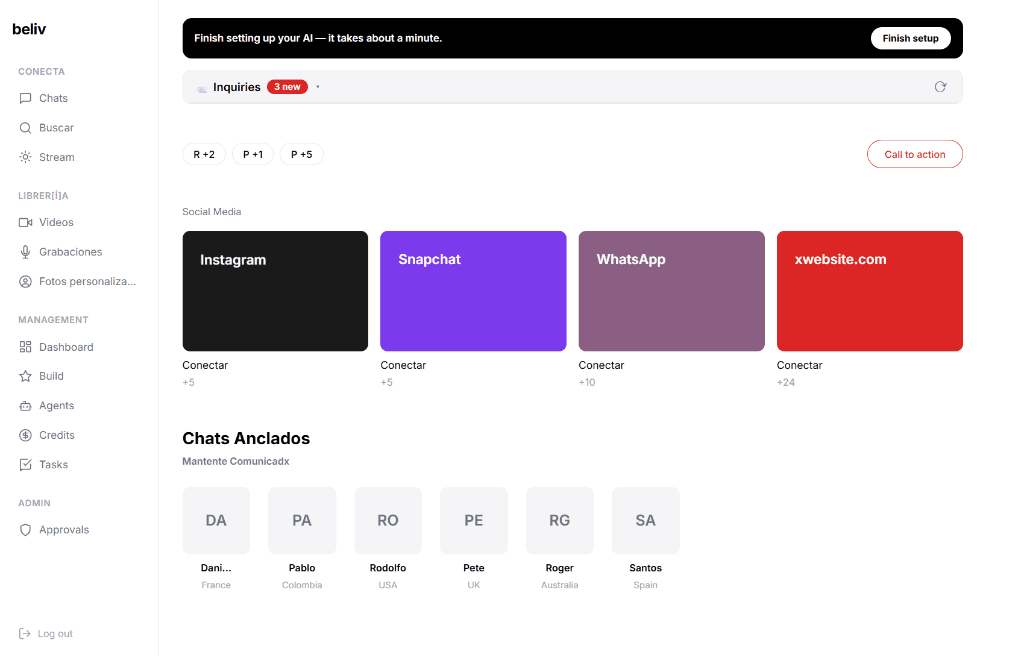Click the +10 count under WhatsApp

tap(587, 382)
